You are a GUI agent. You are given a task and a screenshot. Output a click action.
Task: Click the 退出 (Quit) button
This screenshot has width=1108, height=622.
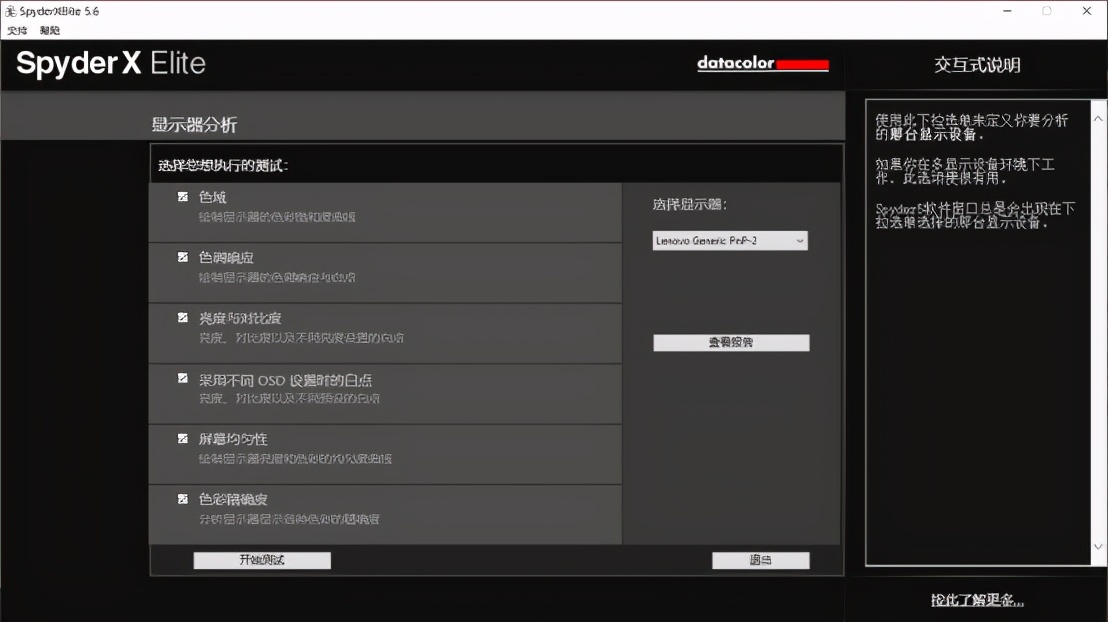click(760, 561)
